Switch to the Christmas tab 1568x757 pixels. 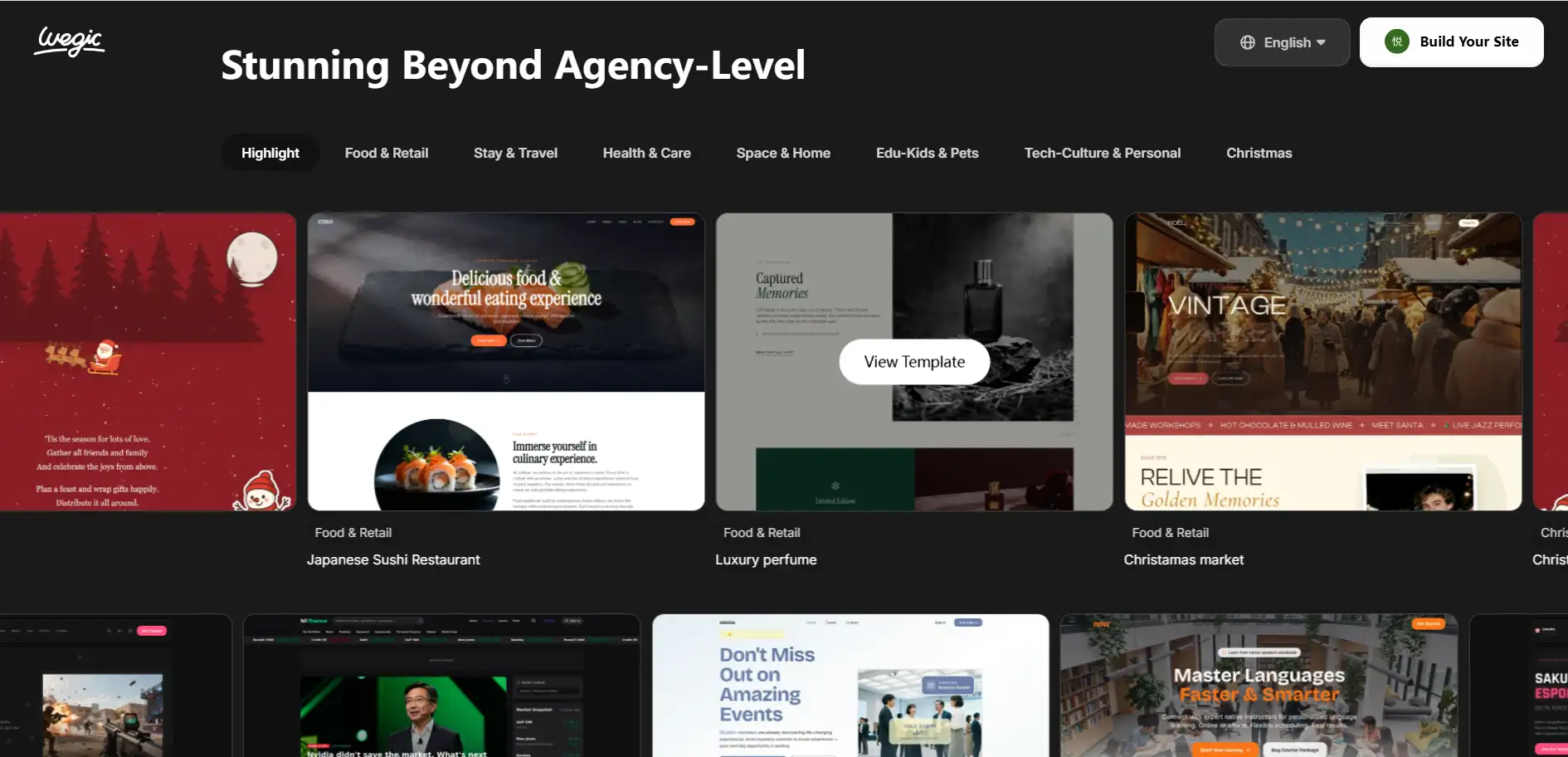click(x=1259, y=153)
